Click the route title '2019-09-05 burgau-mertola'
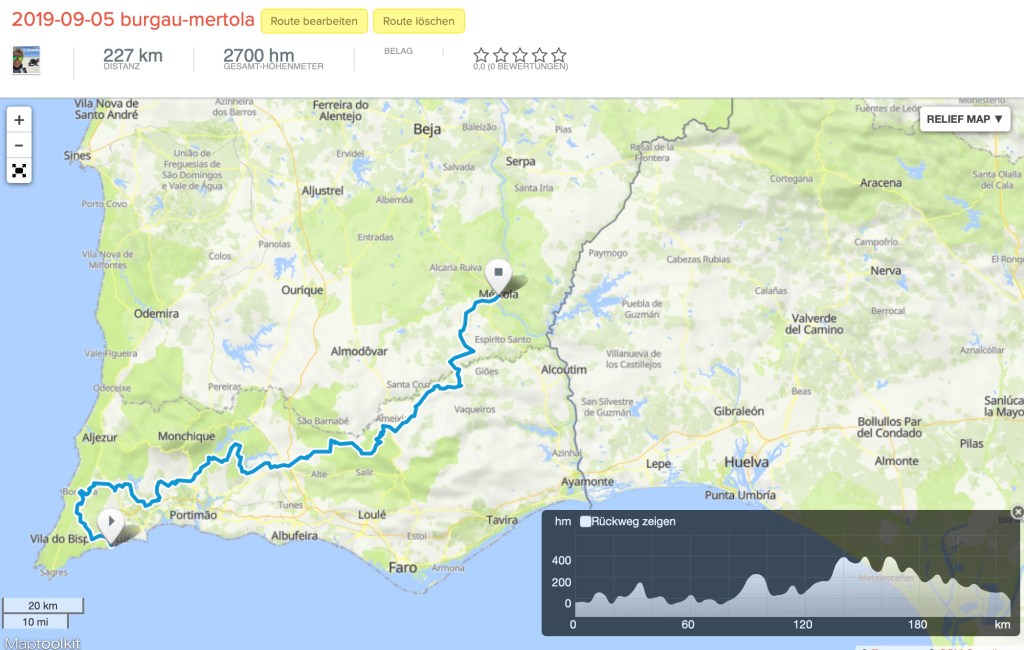Viewport: 1024px width, 650px height. coord(132,21)
